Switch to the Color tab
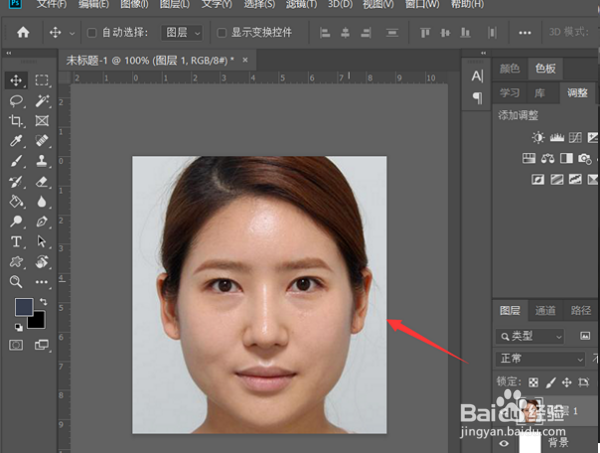Viewport: 600px width, 453px height. [509, 68]
